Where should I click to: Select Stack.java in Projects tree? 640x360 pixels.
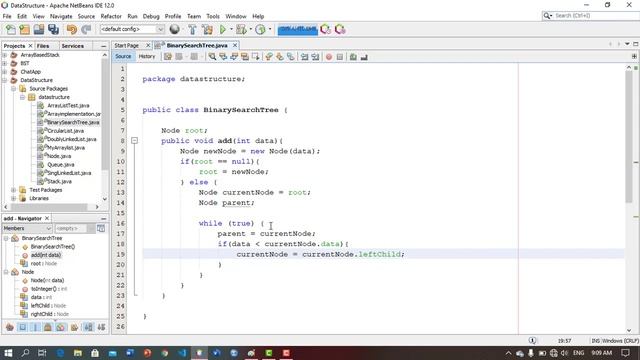coord(59,181)
